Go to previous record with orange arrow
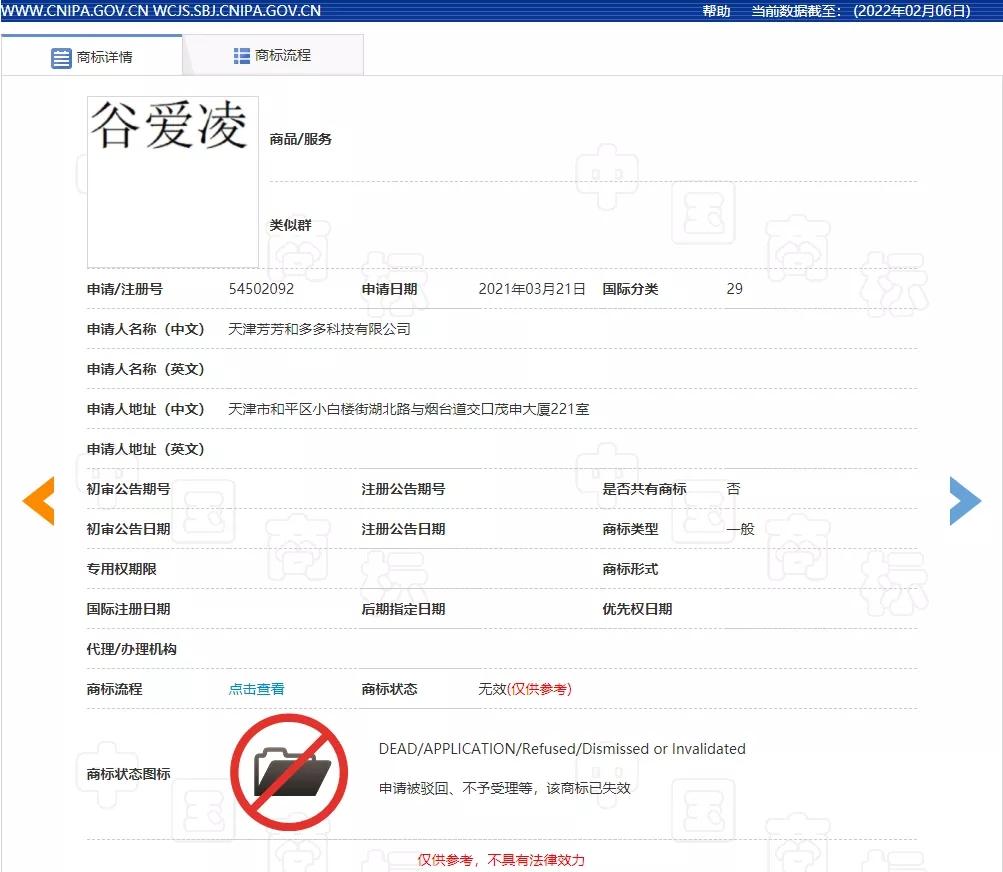The width and height of the screenshot is (1003, 872). (38, 500)
